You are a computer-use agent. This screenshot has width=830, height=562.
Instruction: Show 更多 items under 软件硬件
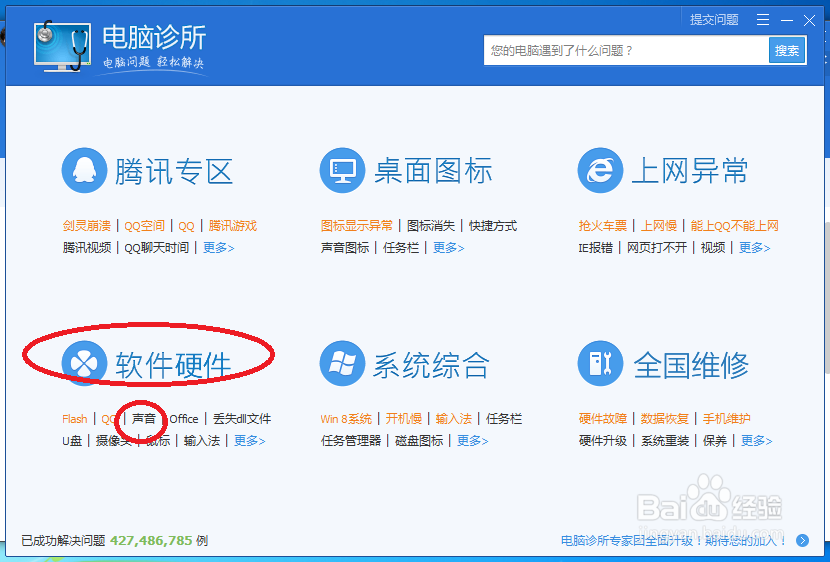tap(249, 441)
